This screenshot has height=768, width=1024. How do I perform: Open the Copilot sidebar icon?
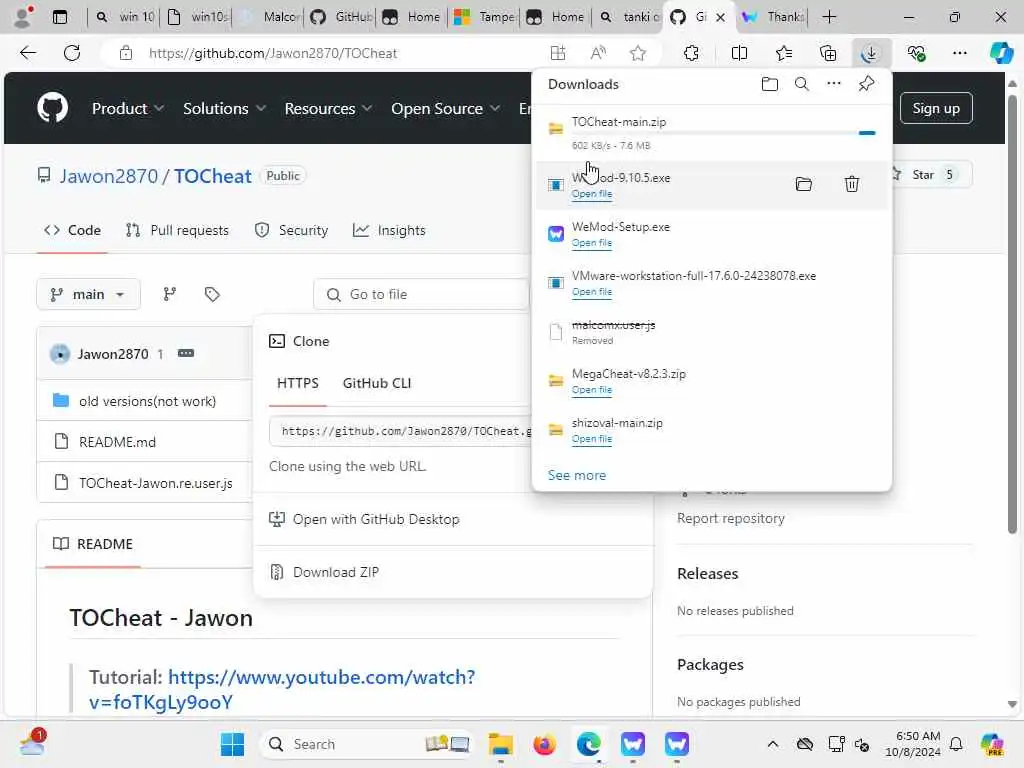coord(1000,54)
